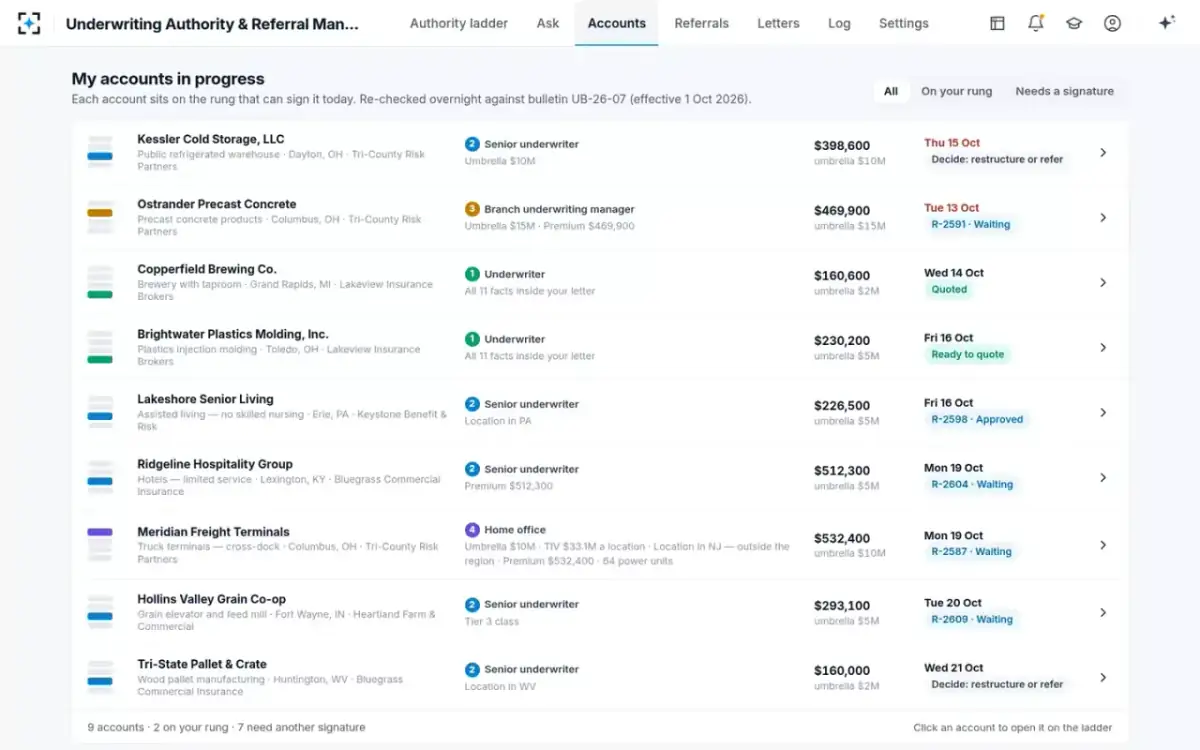Click rung 2 badge on Tri-State Pallet row

tap(472, 669)
